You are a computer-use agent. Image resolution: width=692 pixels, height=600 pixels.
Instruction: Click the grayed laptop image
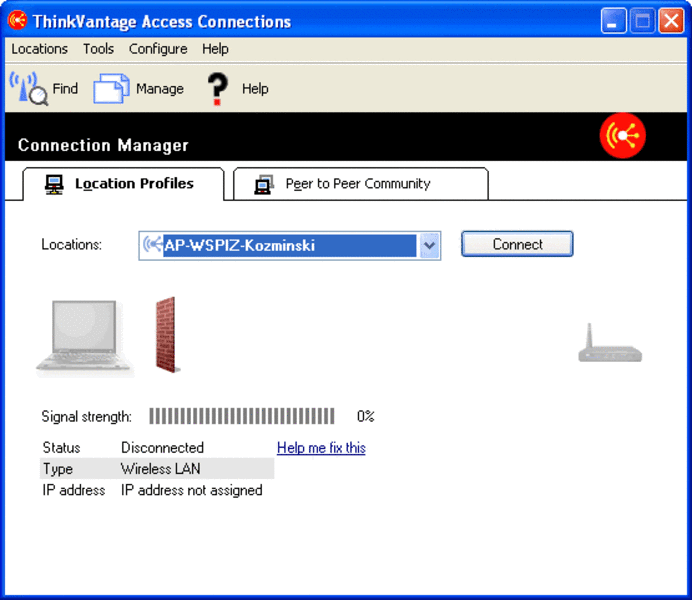click(84, 339)
